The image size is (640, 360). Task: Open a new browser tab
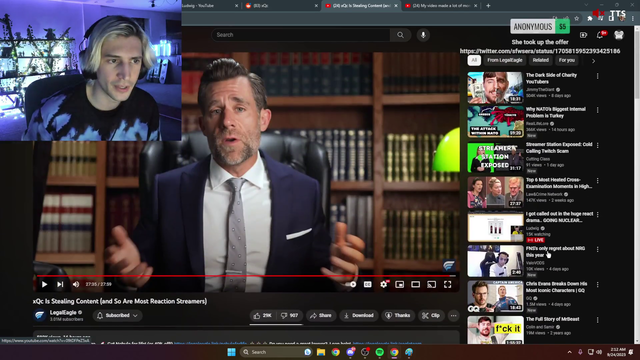488,6
